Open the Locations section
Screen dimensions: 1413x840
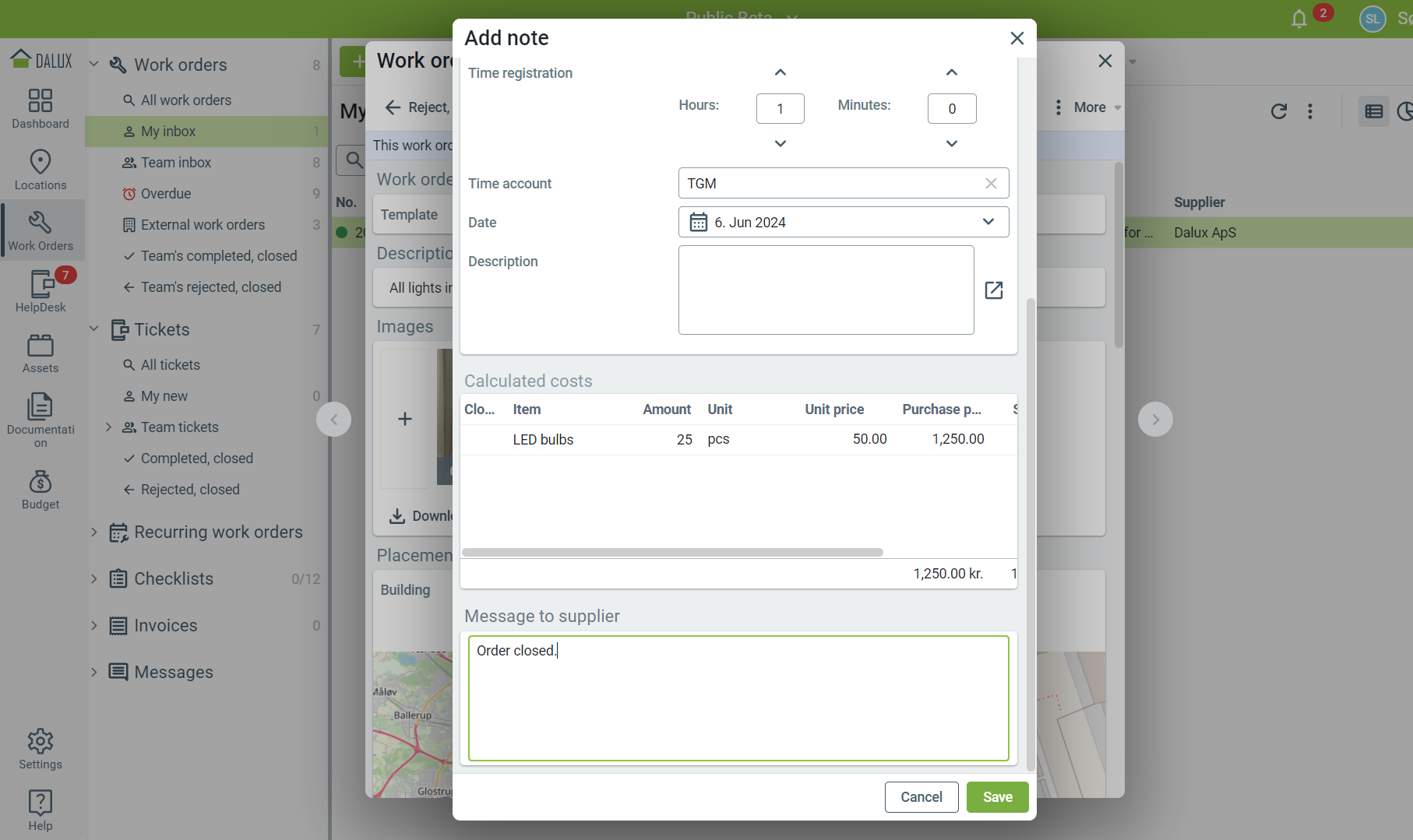(41, 170)
